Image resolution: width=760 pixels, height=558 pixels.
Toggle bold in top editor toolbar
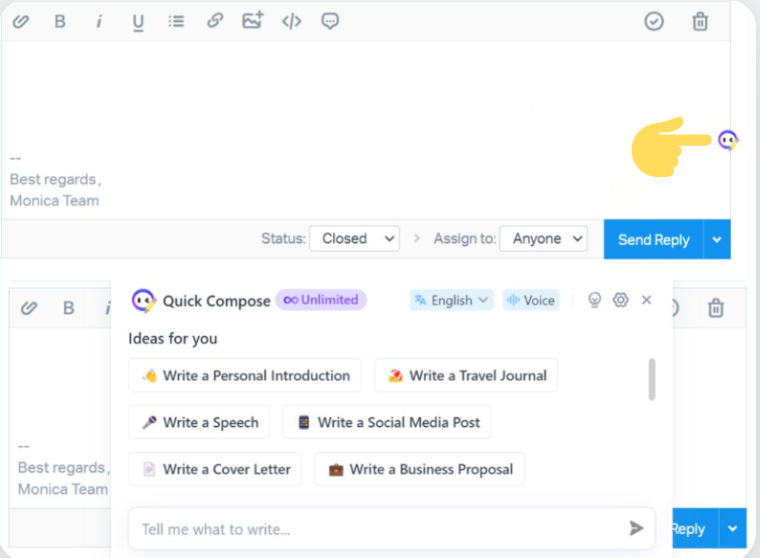coord(60,21)
